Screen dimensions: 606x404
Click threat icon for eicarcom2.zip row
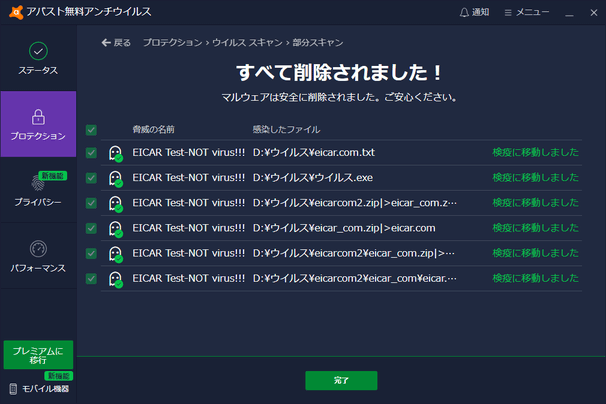coord(116,203)
